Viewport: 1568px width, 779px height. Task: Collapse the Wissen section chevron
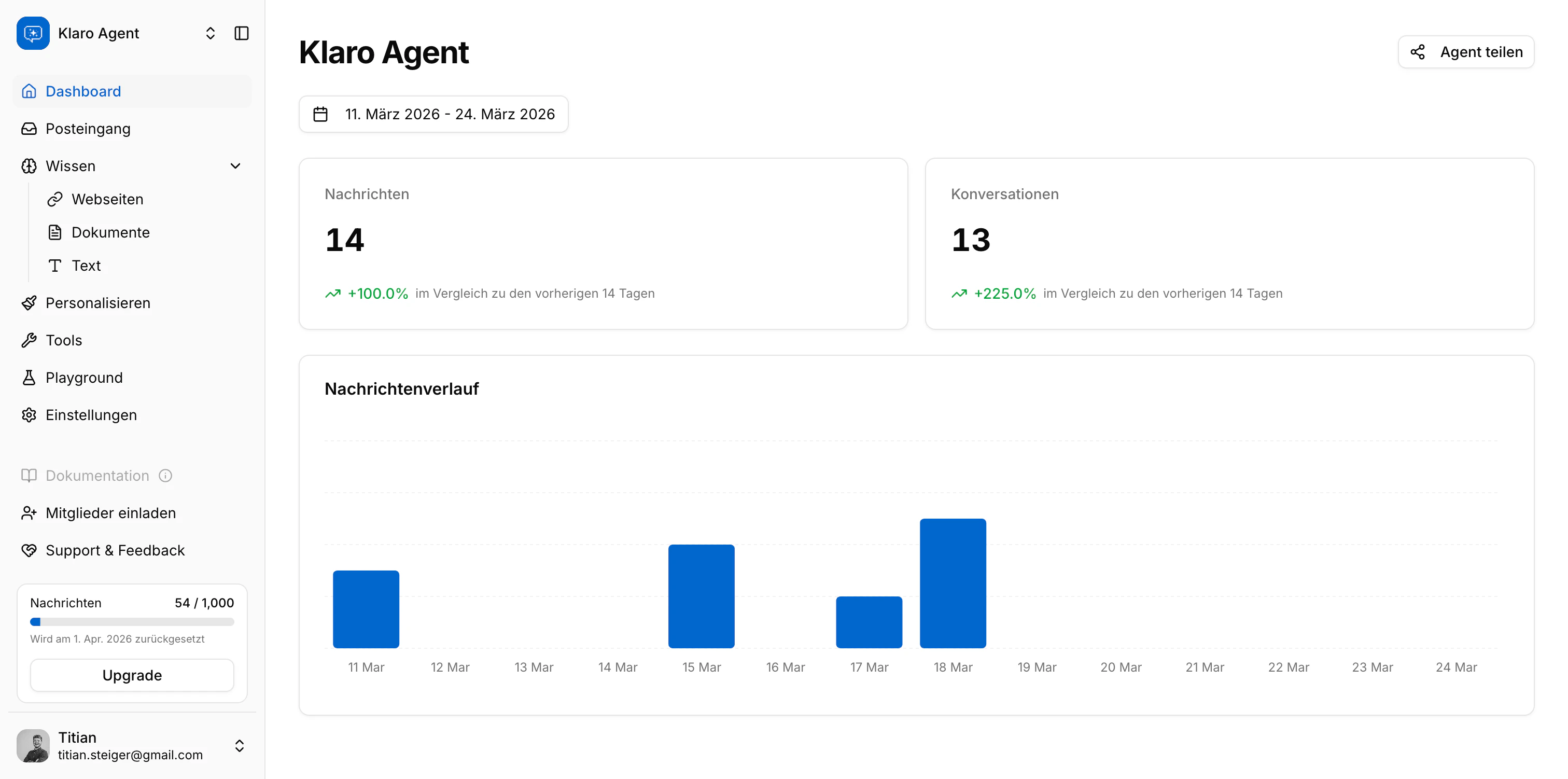pos(235,165)
